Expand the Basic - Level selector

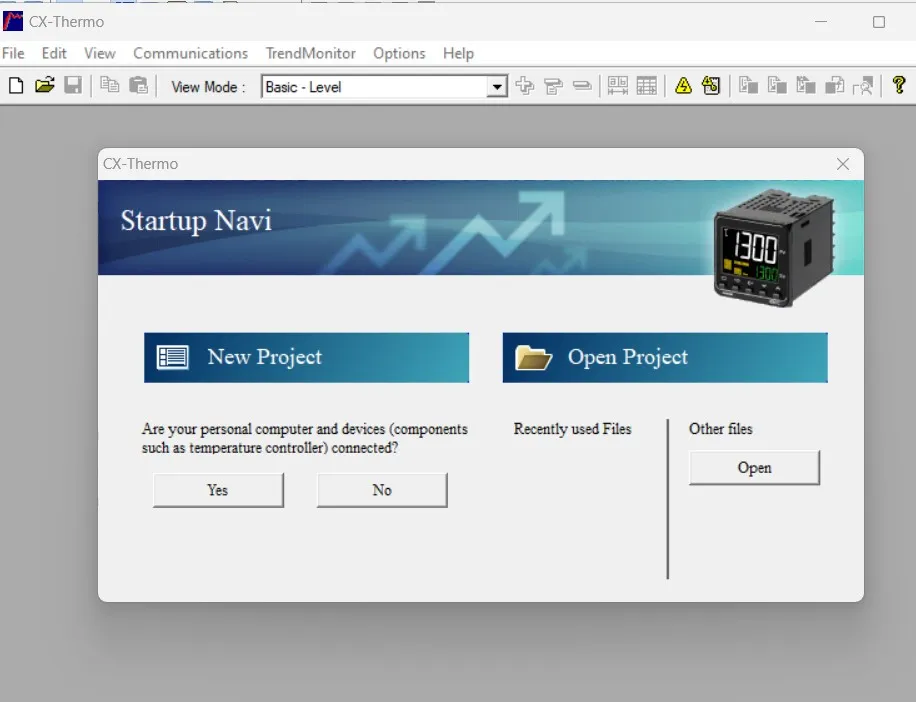[497, 87]
